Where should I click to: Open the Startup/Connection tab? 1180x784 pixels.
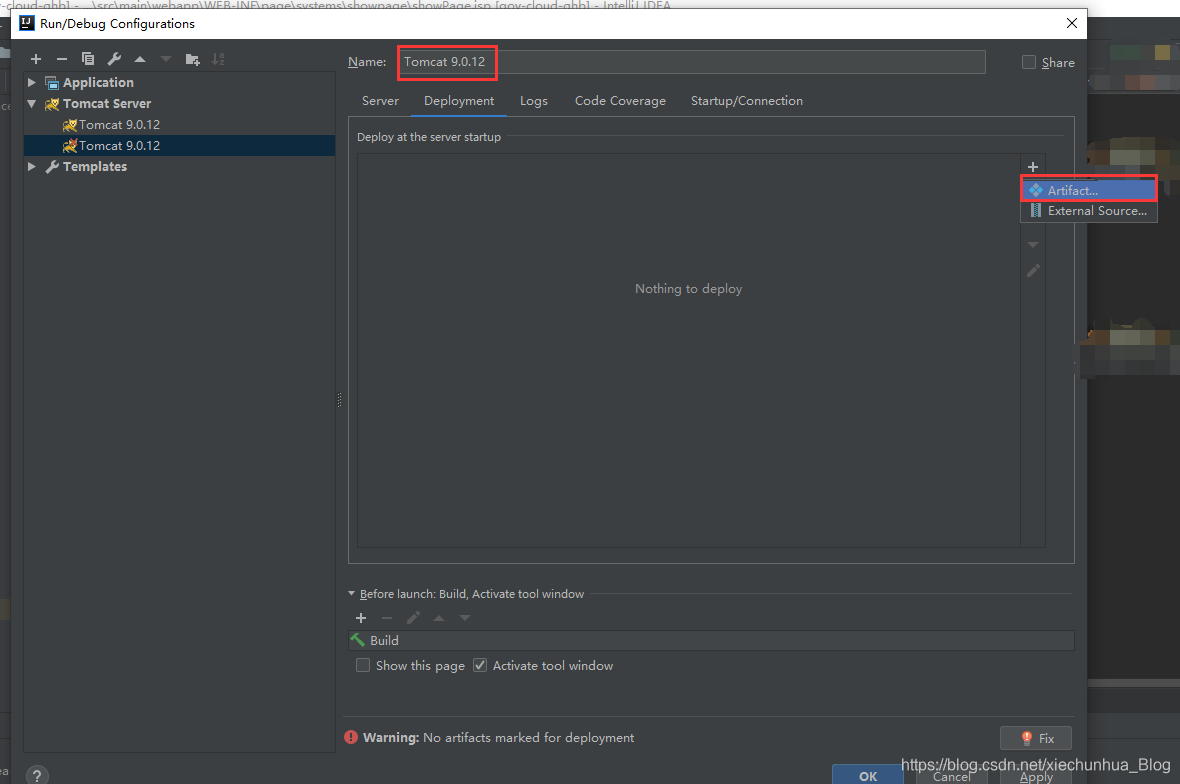(x=747, y=101)
